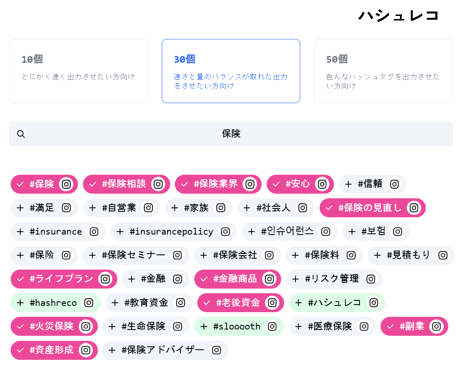Select the 50個 output option card
Image resolution: width=471 pixels, height=380 pixels.
(x=383, y=71)
